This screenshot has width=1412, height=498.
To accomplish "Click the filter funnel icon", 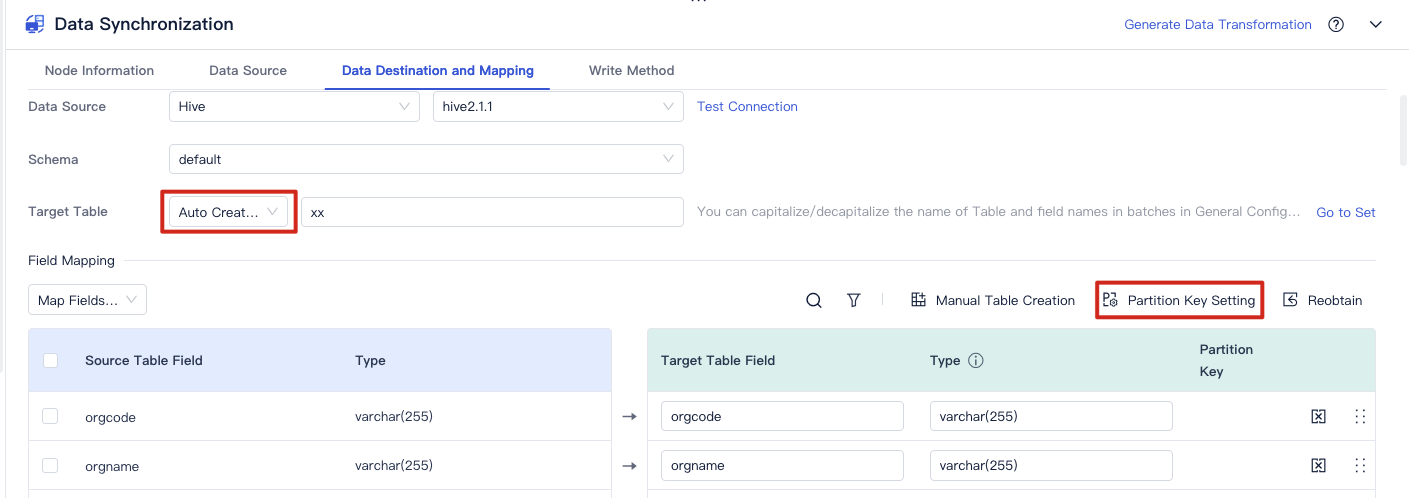I will pyautogui.click(x=853, y=300).
